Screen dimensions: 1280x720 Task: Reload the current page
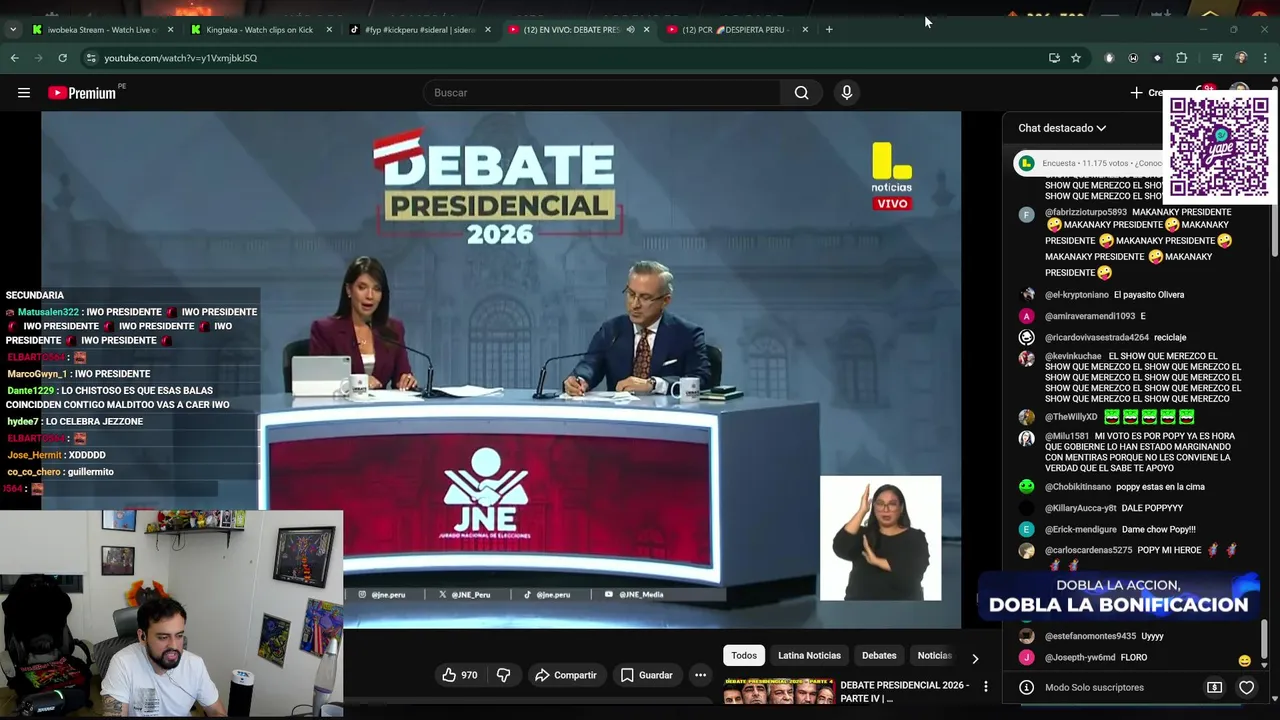coord(62,58)
